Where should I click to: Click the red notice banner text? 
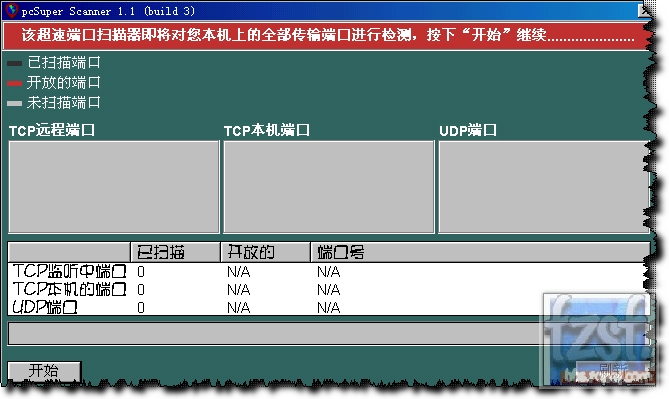click(328, 35)
